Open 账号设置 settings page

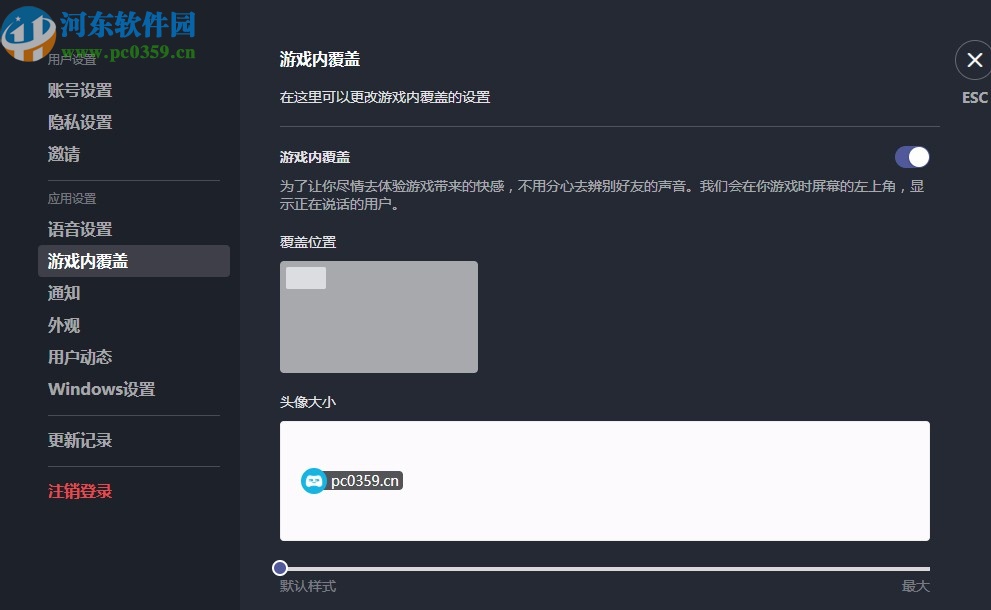pyautogui.click(x=80, y=89)
